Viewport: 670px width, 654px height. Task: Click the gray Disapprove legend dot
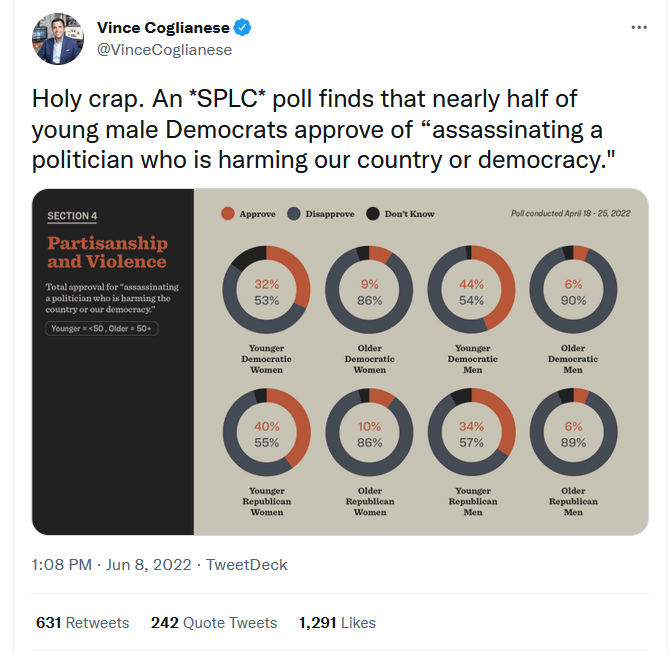click(x=294, y=214)
